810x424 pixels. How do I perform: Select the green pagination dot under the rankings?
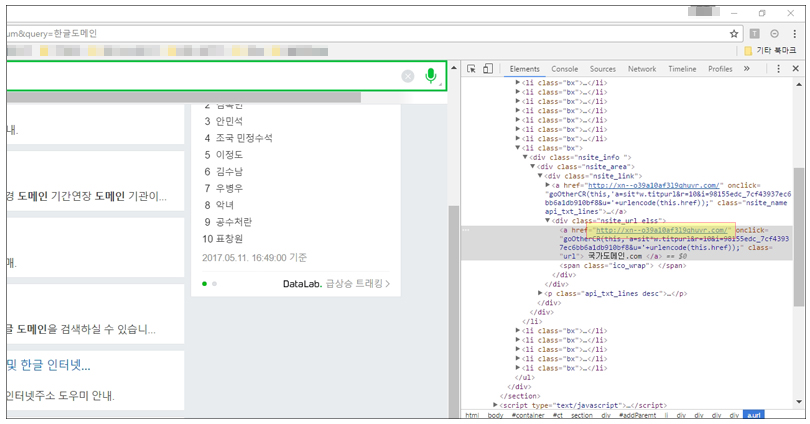tap(205, 284)
